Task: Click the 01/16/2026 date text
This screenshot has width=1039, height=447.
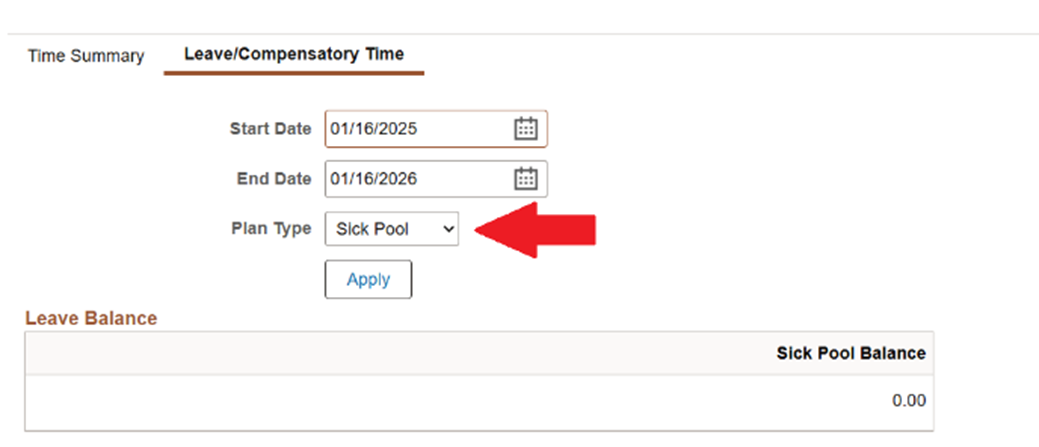Action: pos(374,179)
